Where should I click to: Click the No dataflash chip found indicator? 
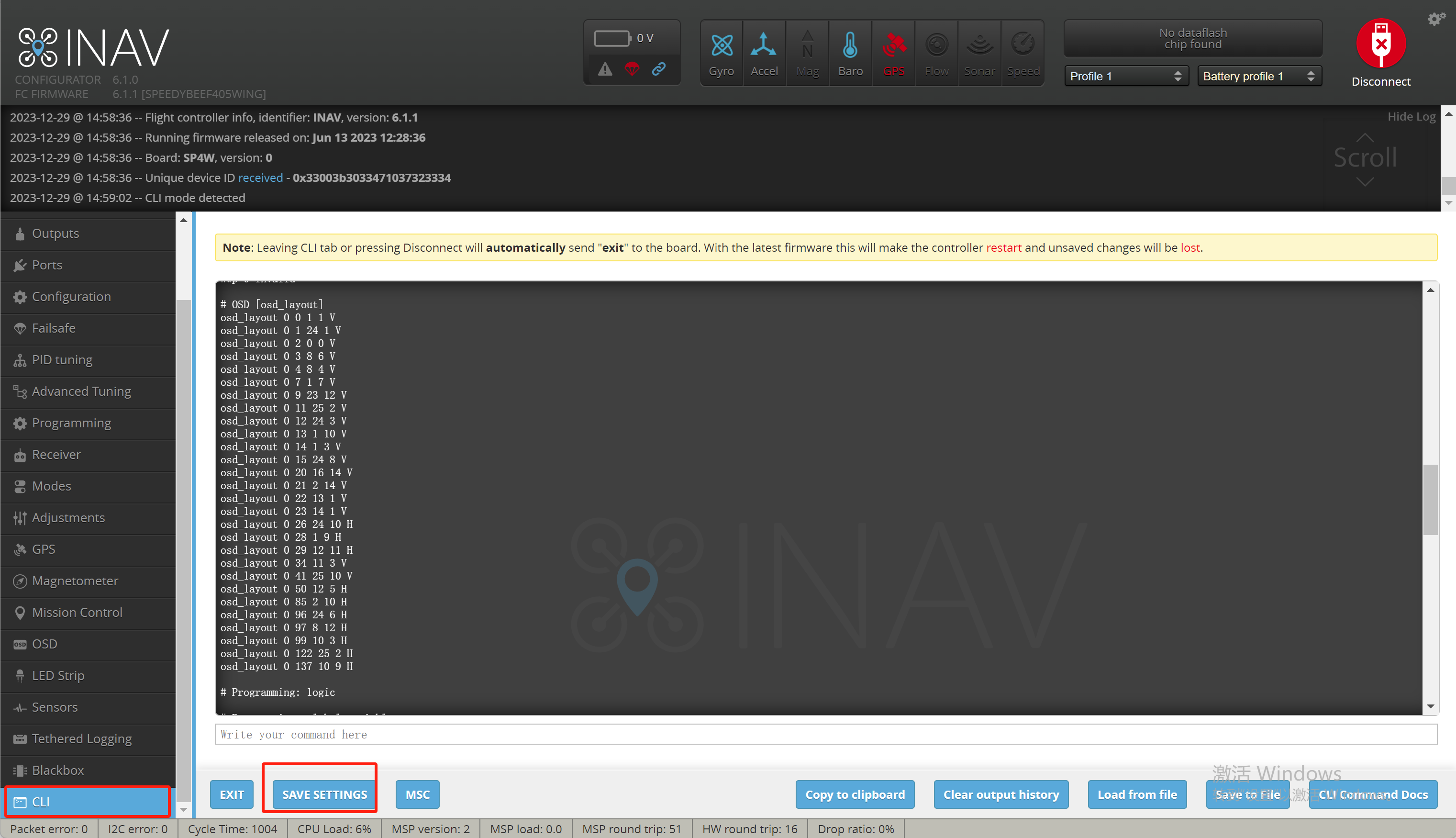1192,39
